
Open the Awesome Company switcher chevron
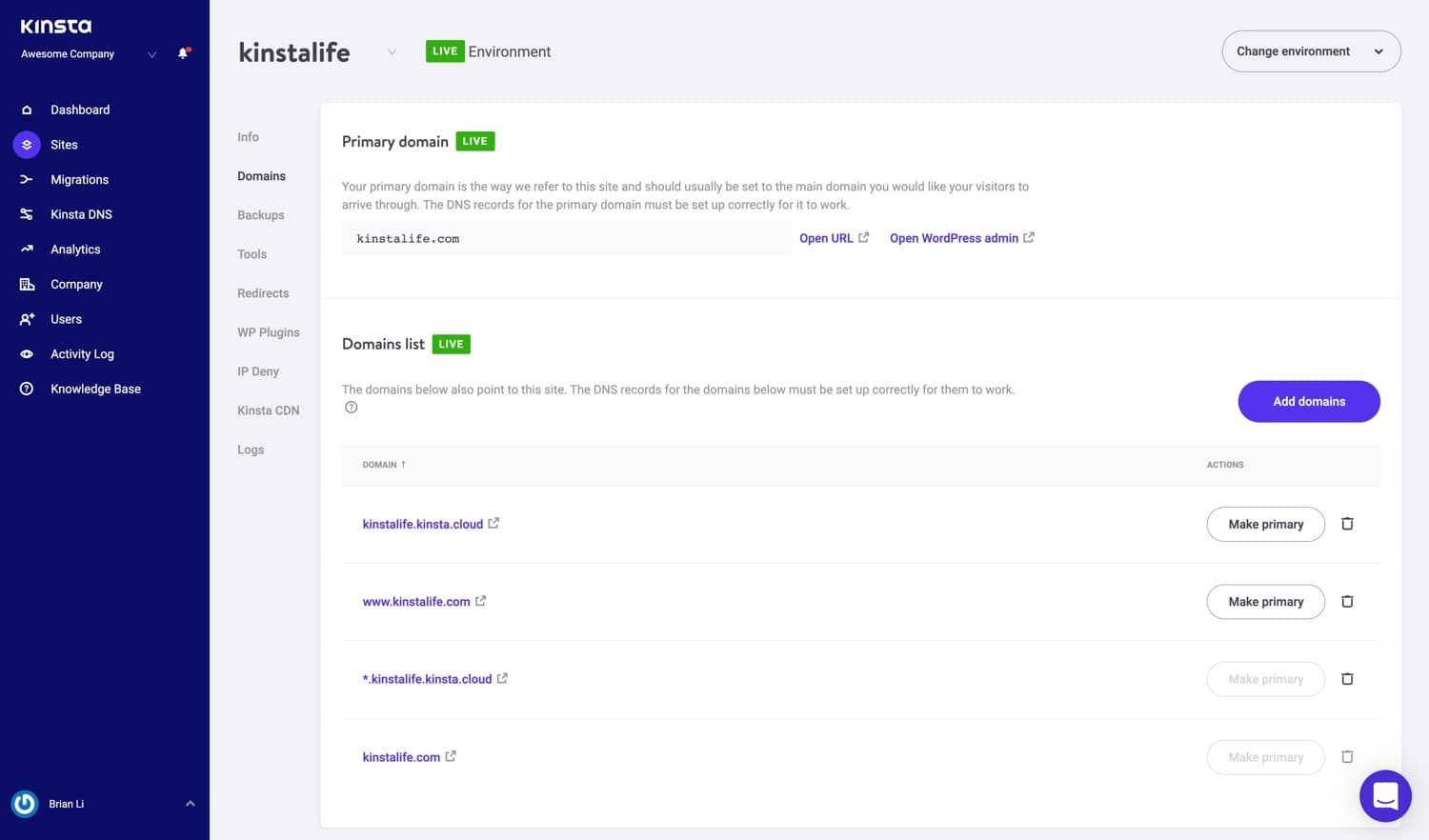pyautogui.click(x=151, y=54)
